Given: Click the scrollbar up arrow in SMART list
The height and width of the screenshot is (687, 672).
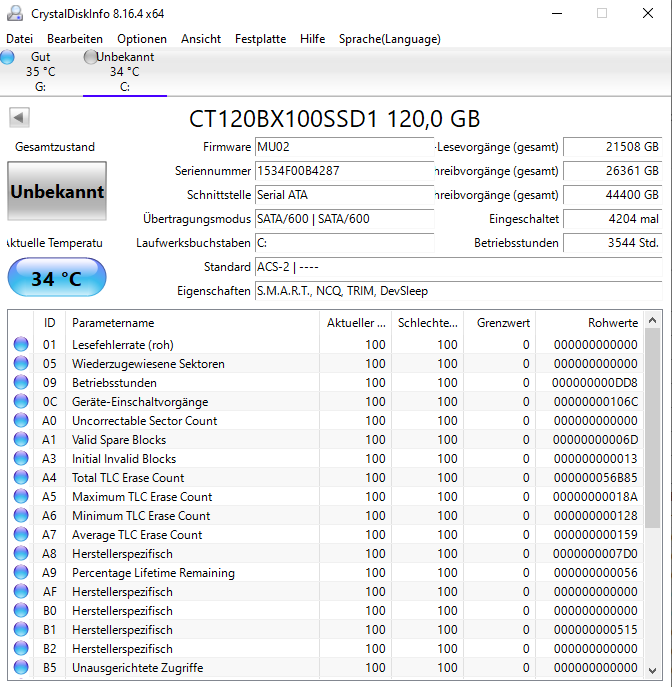Looking at the screenshot, I should [652, 321].
